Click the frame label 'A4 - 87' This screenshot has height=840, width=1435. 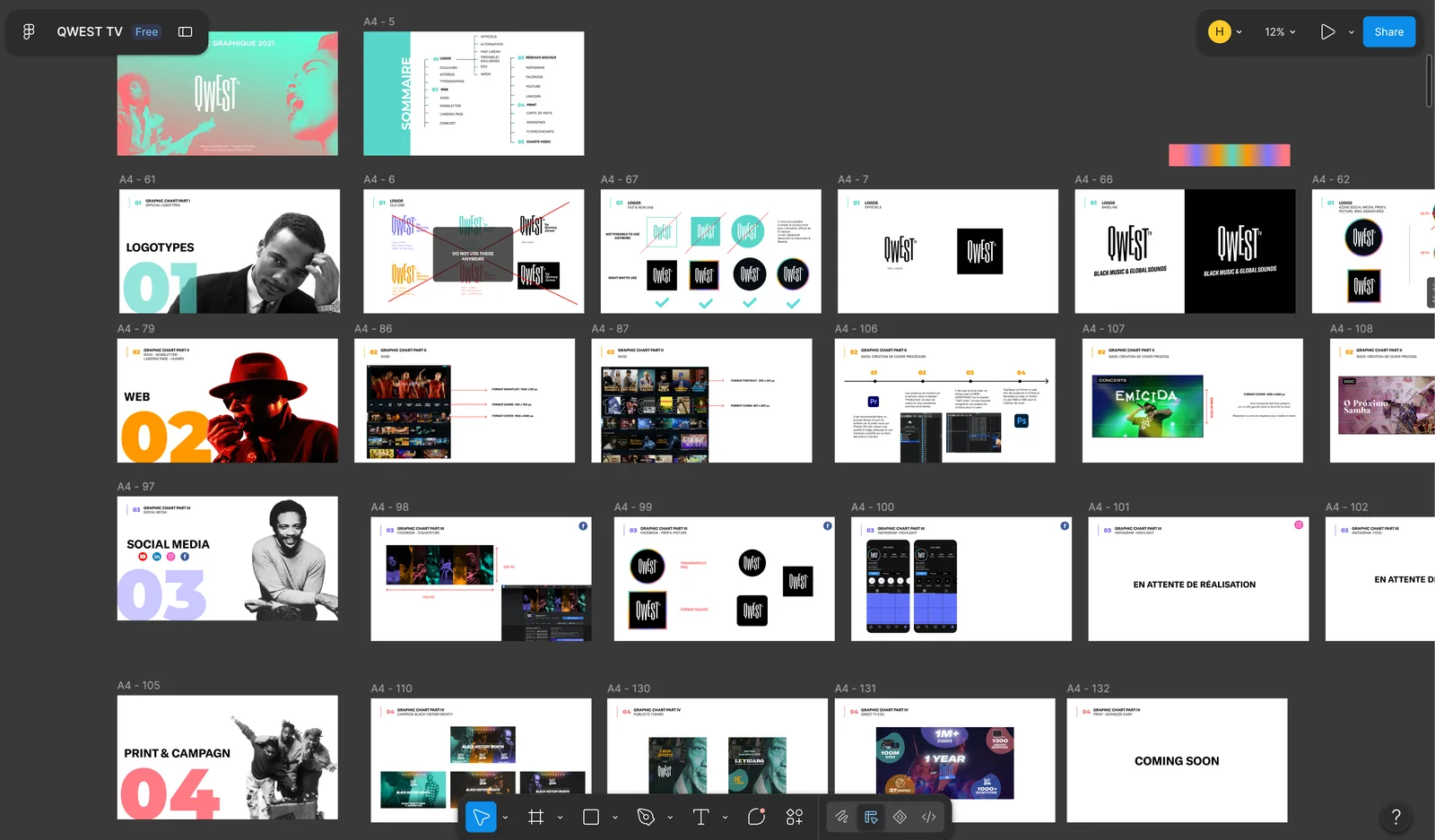610,329
